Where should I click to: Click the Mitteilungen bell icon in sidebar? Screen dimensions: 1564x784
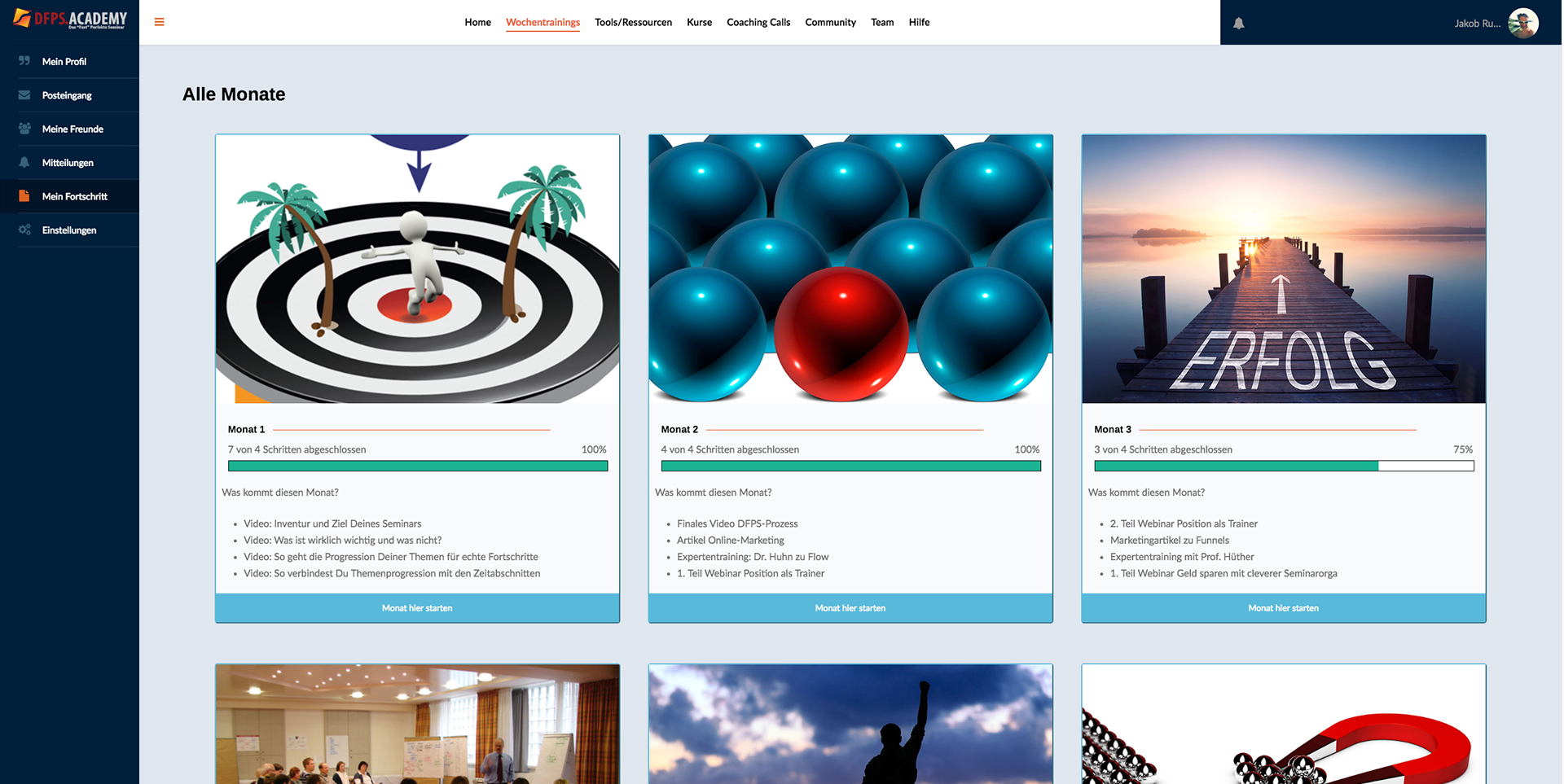(x=24, y=162)
